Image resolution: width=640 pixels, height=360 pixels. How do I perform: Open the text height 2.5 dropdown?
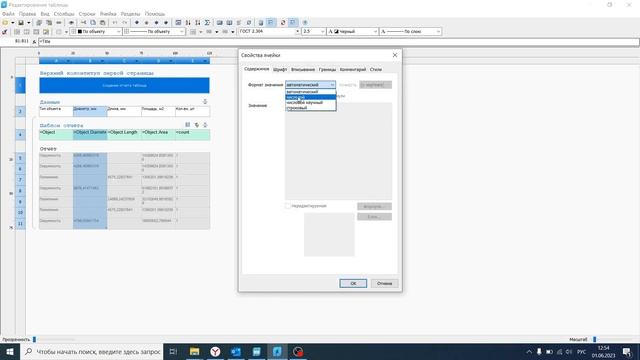coord(313,31)
